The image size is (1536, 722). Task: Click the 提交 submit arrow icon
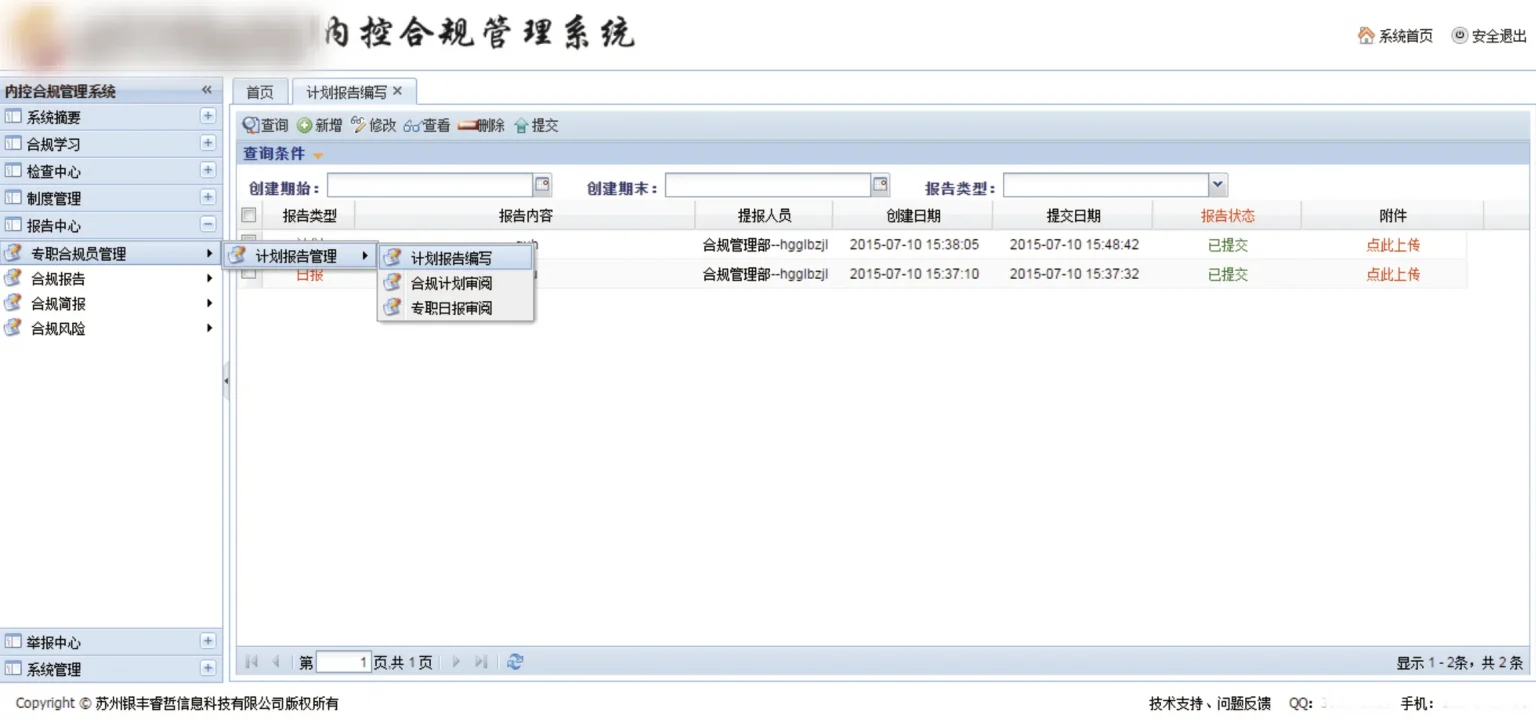[521, 126]
